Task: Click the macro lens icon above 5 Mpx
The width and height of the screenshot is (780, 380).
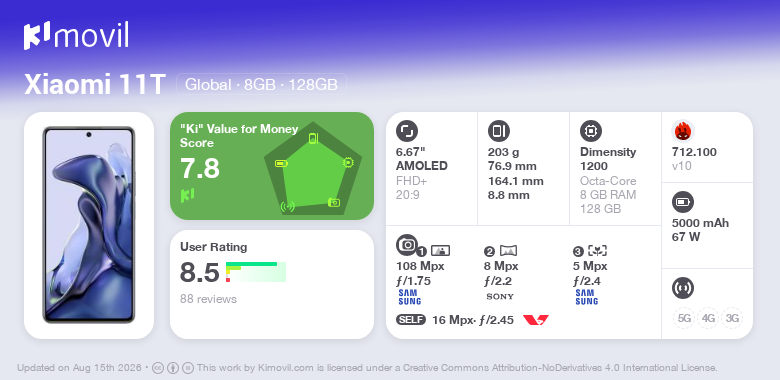Action: click(x=597, y=251)
